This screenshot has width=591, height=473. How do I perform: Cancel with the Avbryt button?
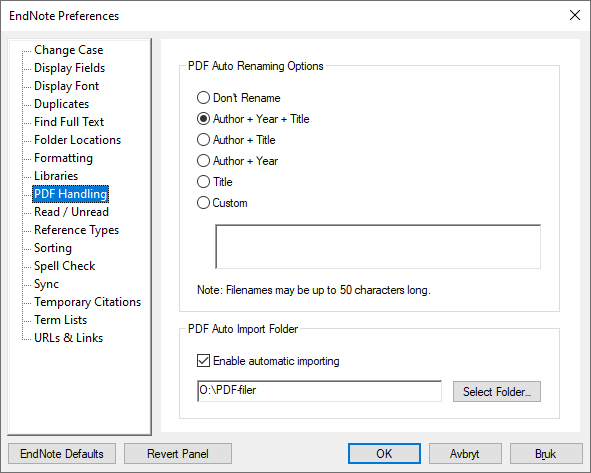point(465,454)
